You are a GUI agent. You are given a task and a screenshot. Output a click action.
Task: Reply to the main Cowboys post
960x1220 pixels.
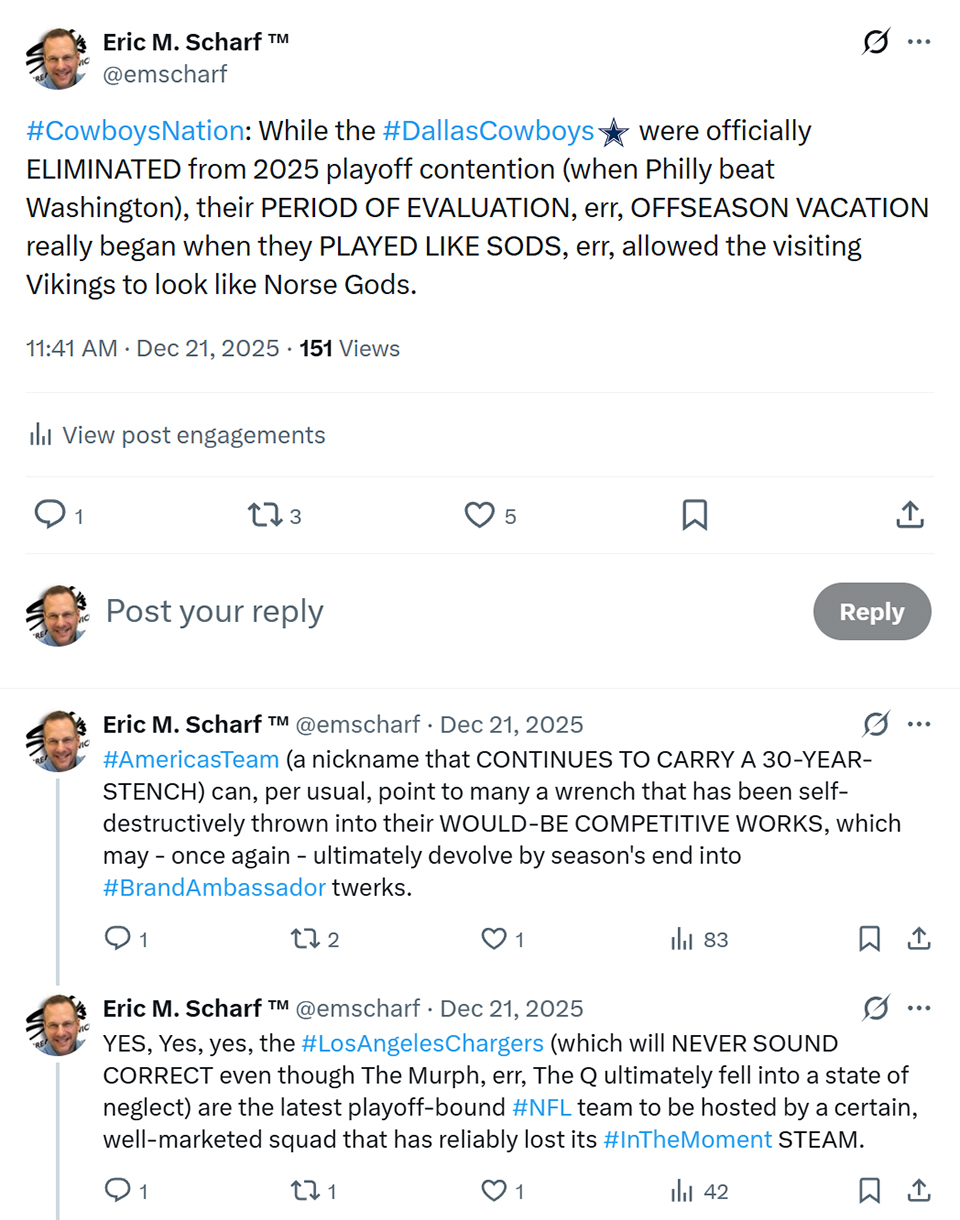[x=50, y=515]
